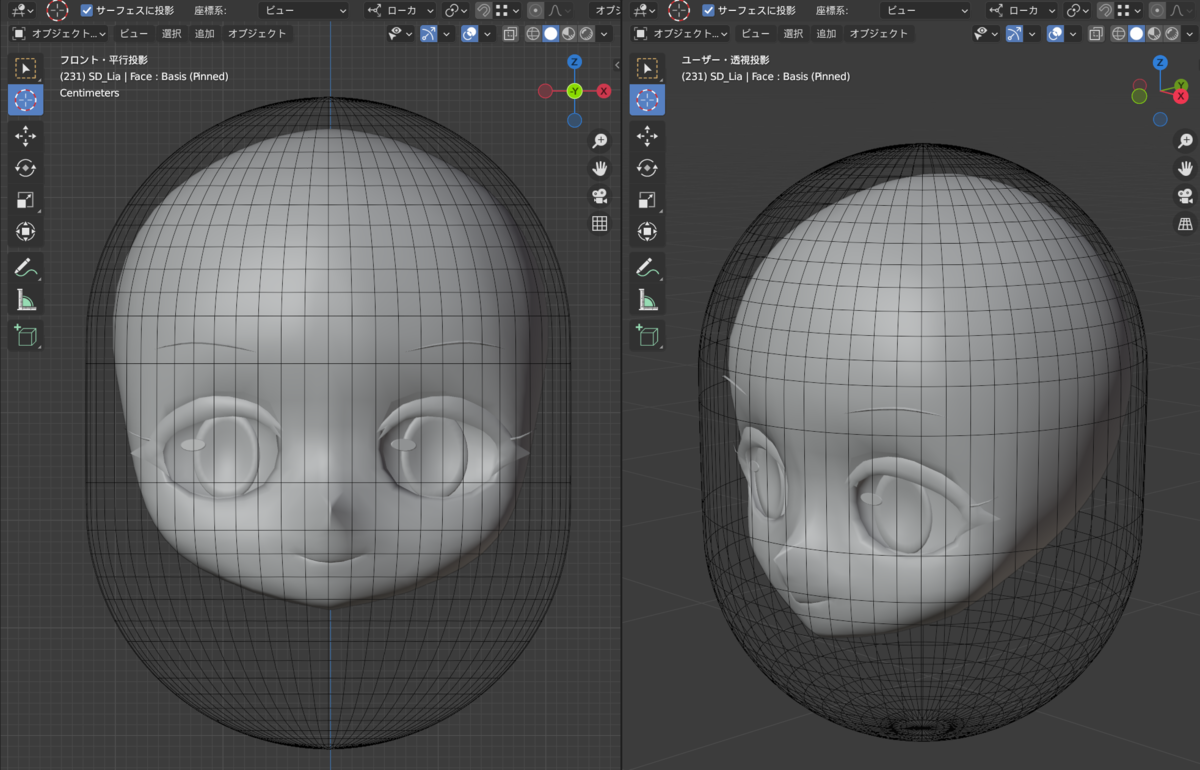Toggle overlays button in right viewport header
This screenshot has width=1200, height=770.
click(1055, 34)
